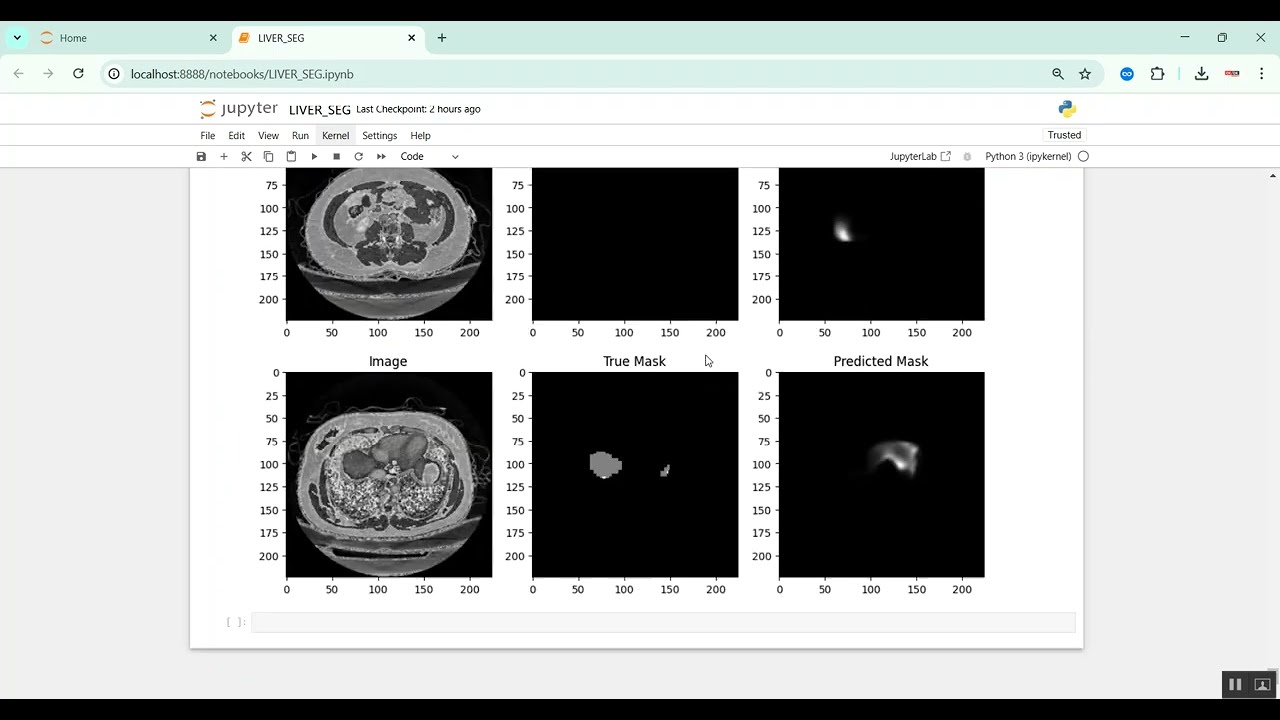Restart the kernel with the circular arrow icon
This screenshot has width=1280, height=720.
pos(358,156)
